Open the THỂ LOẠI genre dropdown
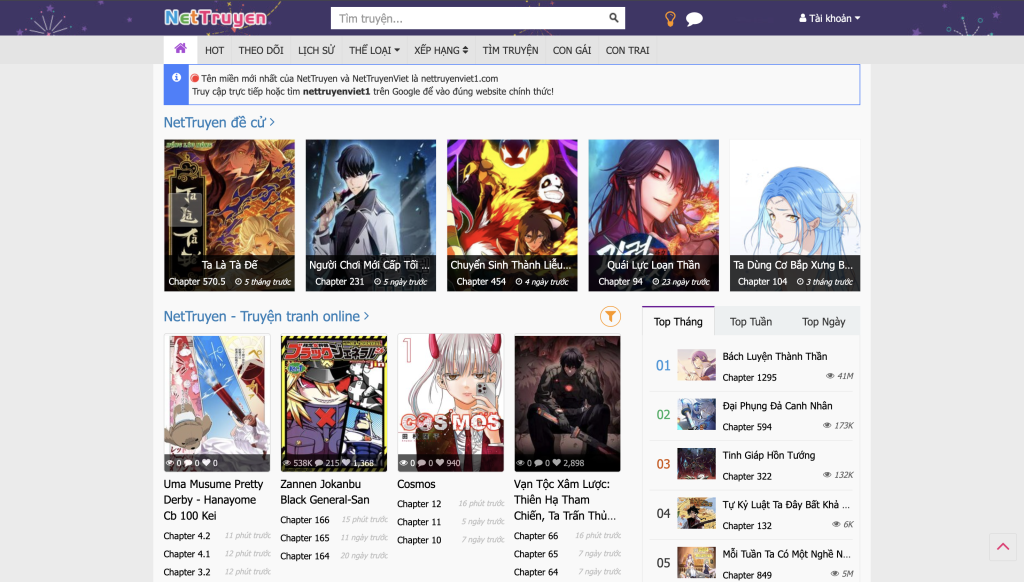Viewport: 1024px width, 582px height. click(x=374, y=50)
